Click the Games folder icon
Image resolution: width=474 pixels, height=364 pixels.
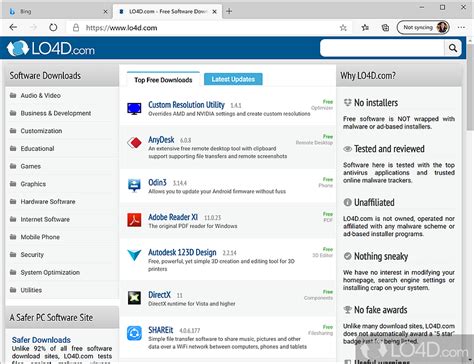coord(13,166)
